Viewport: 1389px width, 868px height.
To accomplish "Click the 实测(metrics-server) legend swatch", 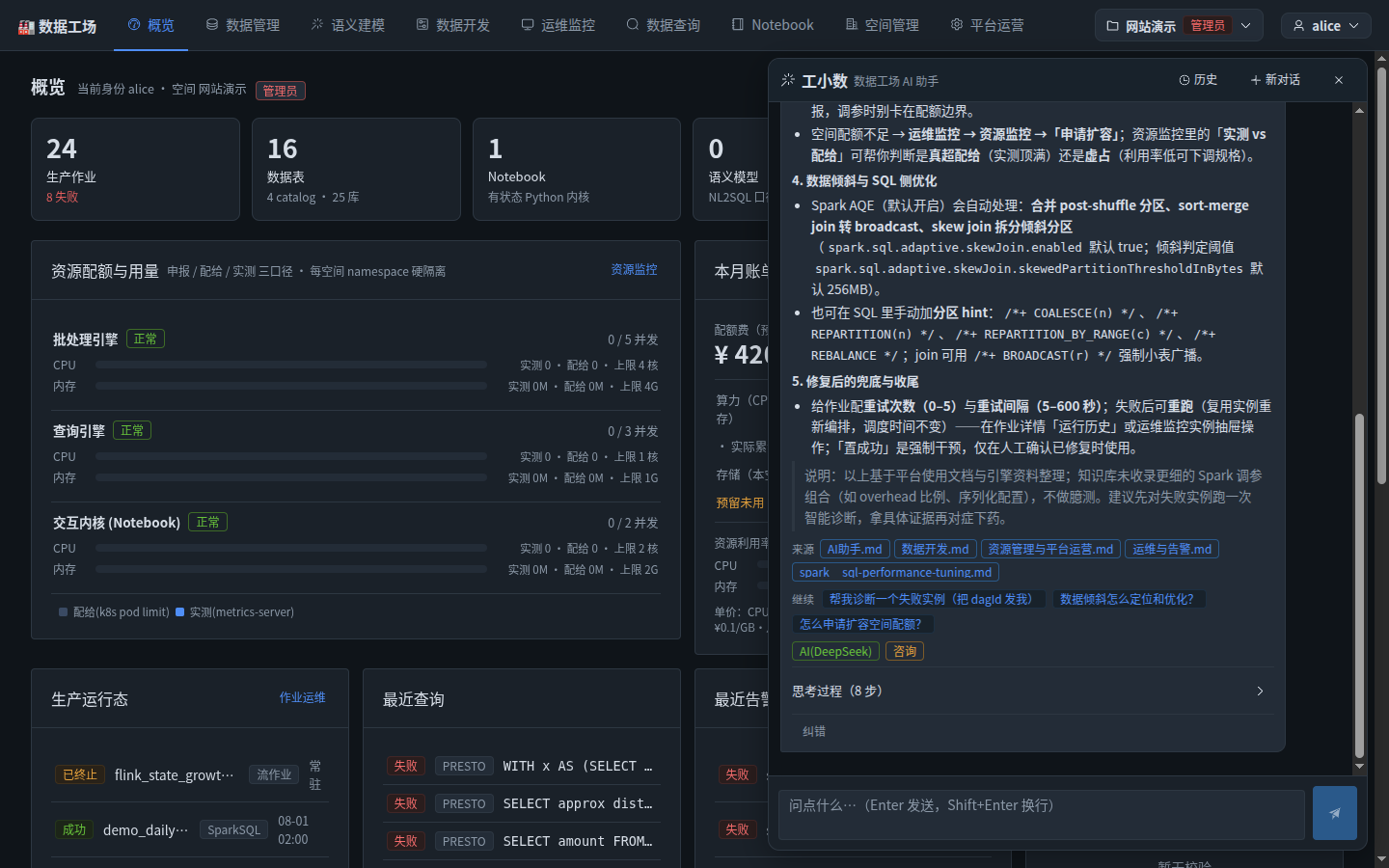I will pos(179,612).
